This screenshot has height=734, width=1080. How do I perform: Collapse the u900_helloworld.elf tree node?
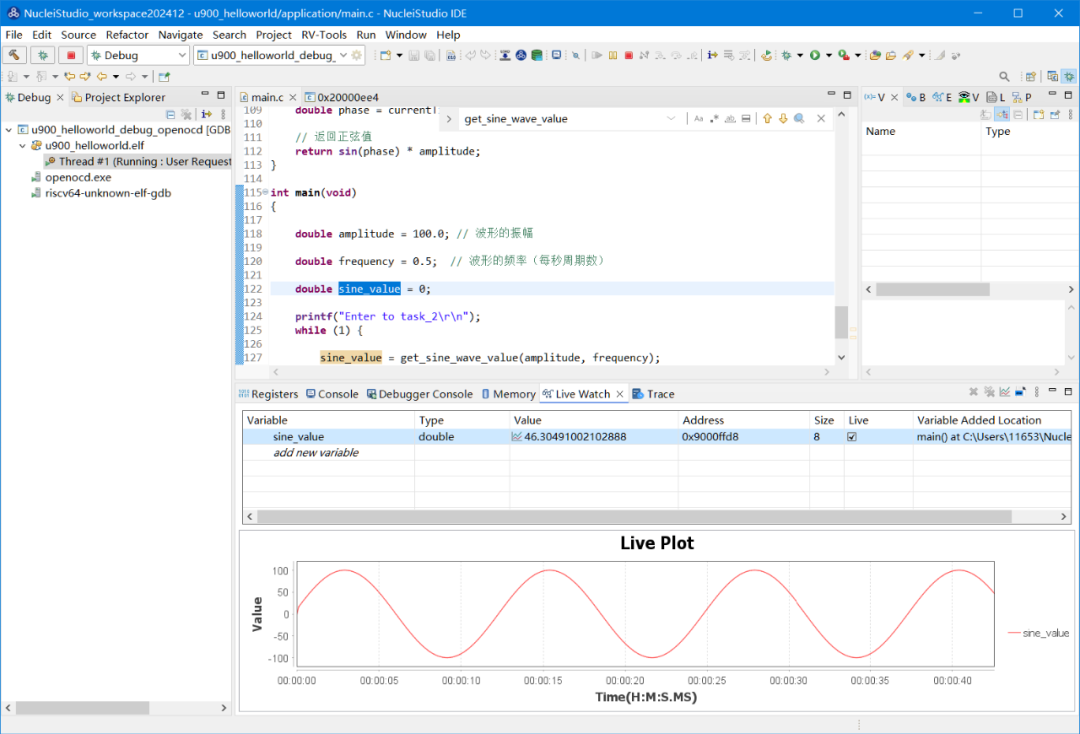click(x=23, y=145)
